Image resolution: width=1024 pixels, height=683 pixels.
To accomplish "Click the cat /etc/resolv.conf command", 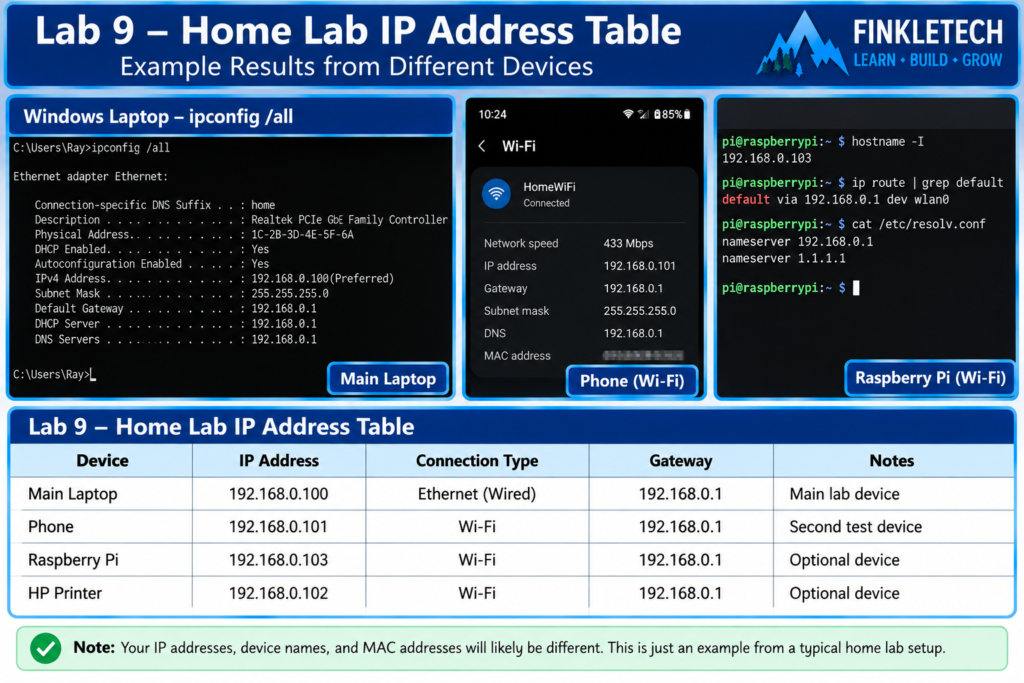I will [918, 225].
